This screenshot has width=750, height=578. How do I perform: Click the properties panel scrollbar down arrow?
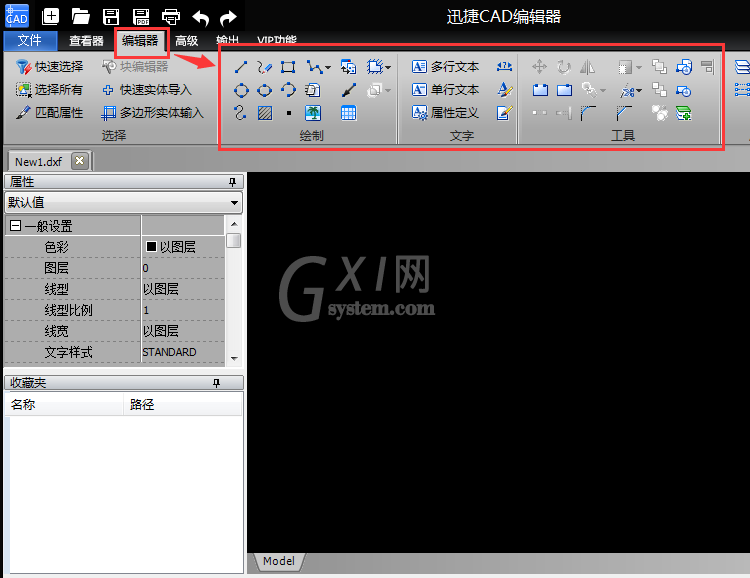(x=234, y=358)
